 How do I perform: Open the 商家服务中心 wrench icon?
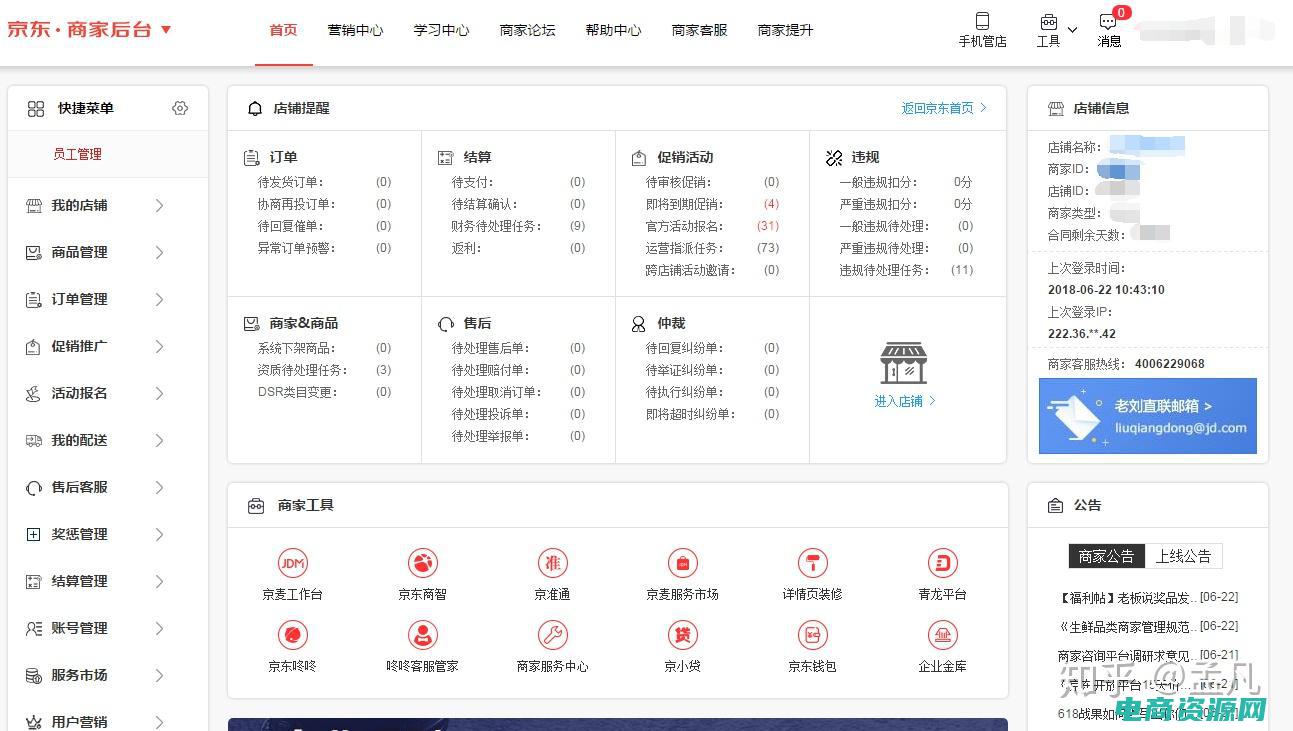click(x=552, y=635)
